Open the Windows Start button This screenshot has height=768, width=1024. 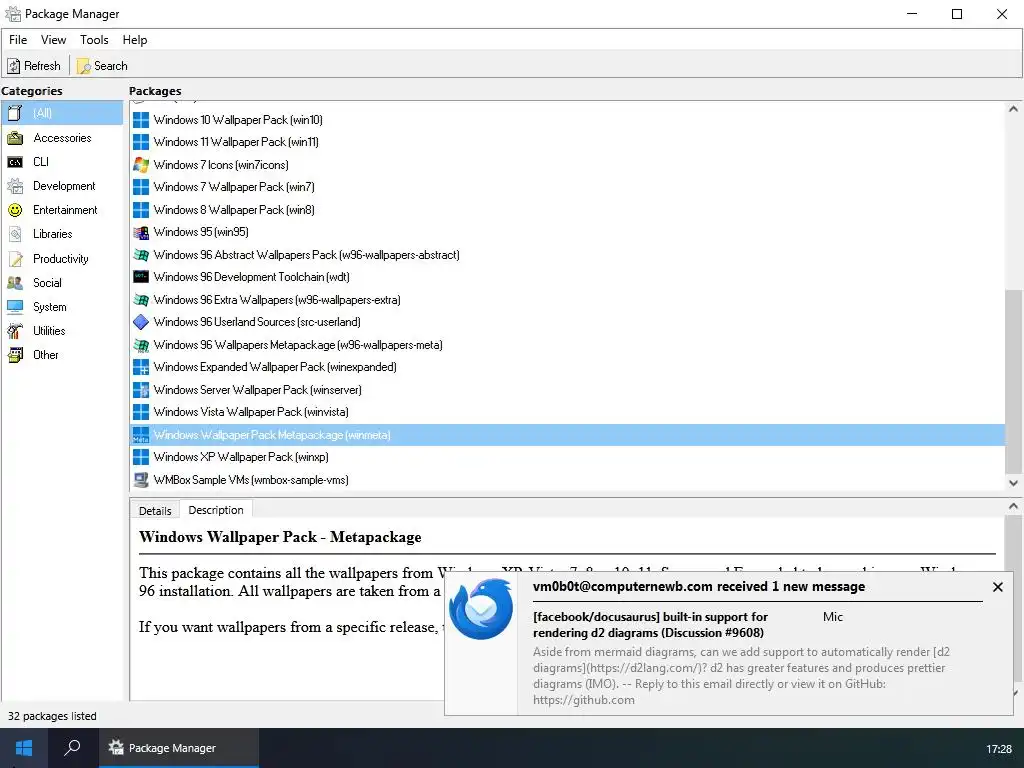(24, 748)
